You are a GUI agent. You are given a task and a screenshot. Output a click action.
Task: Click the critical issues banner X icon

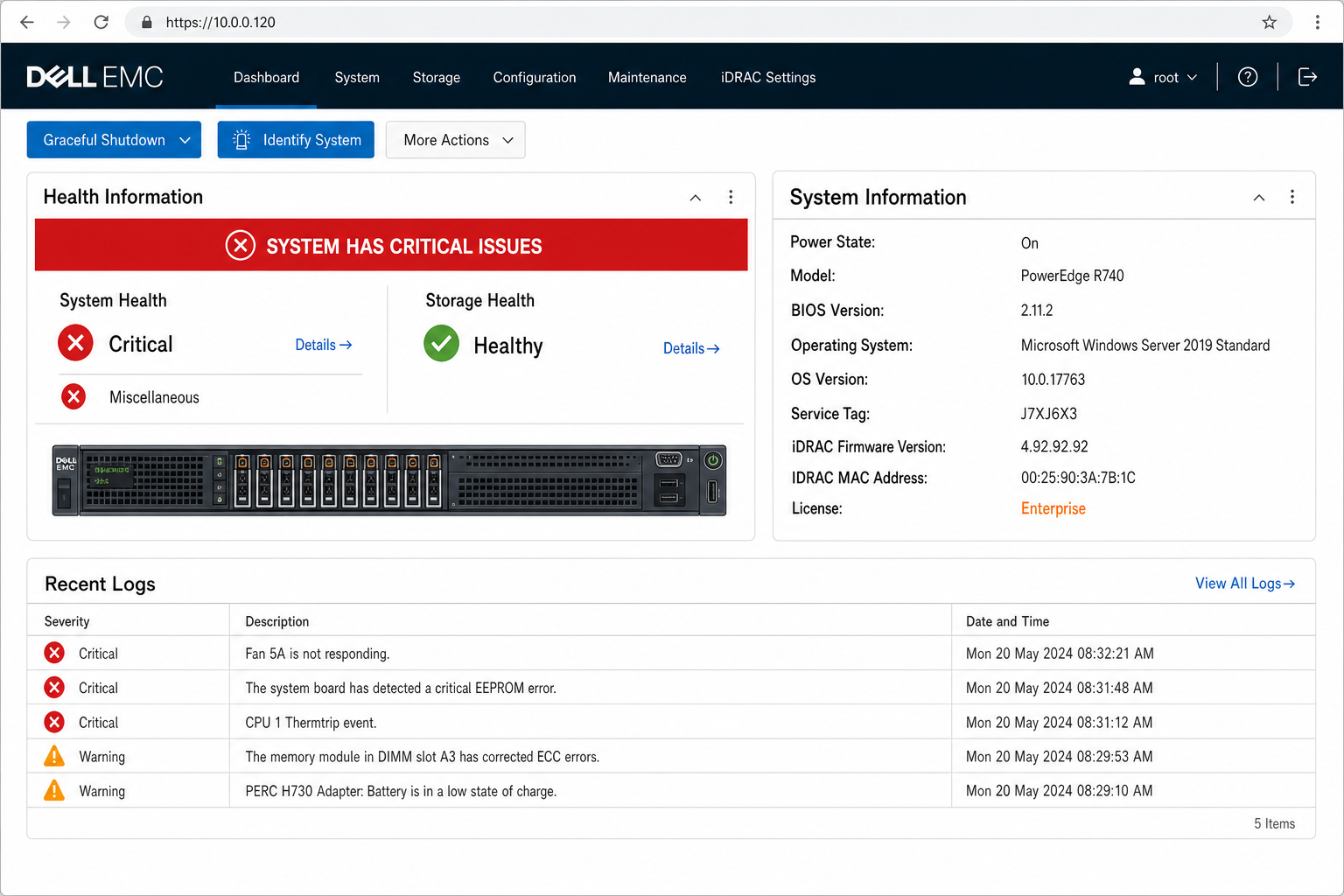[241, 246]
